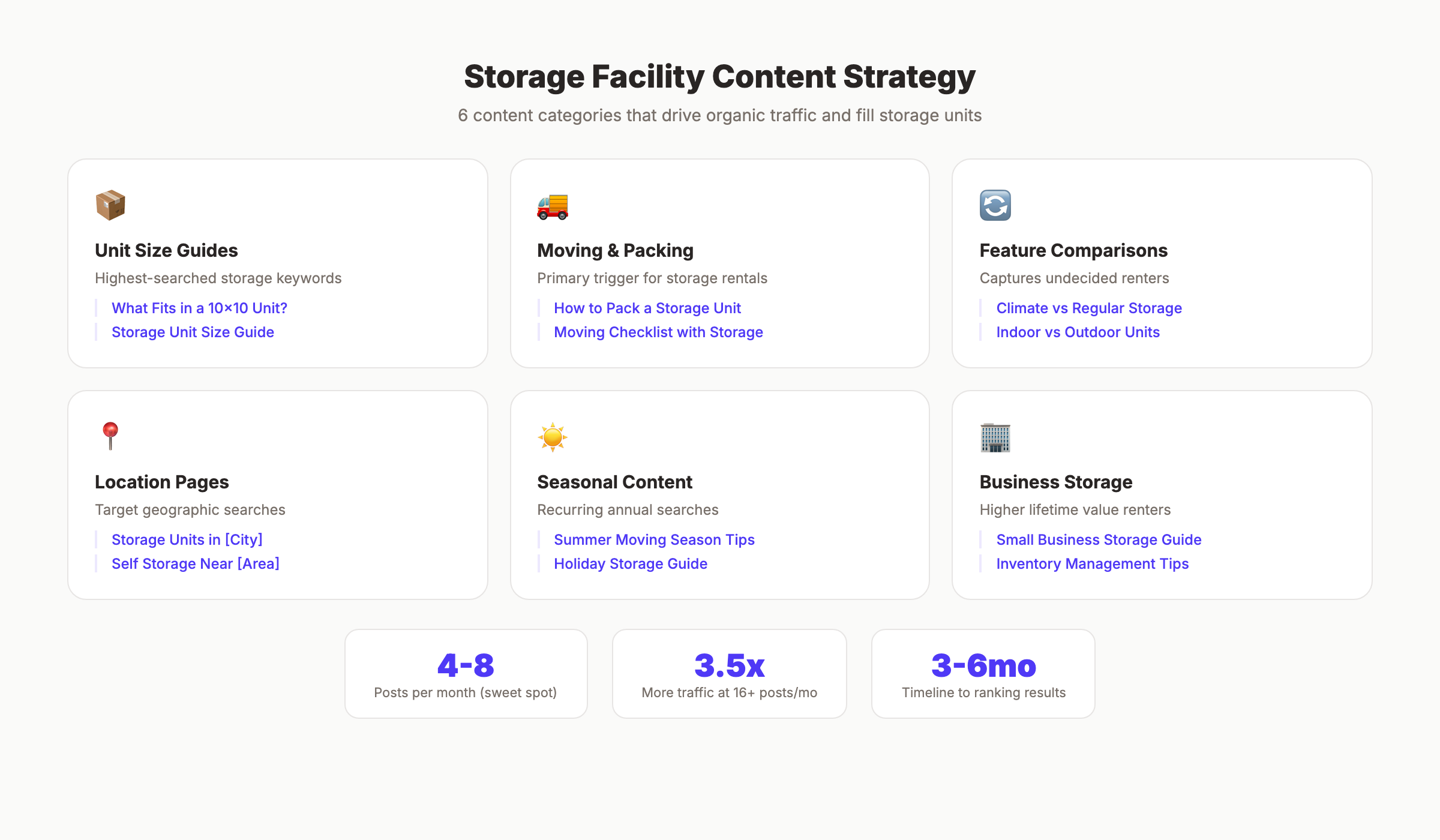Open the Storage Unit Size Guide
The width and height of the screenshot is (1440, 840).
[x=193, y=332]
